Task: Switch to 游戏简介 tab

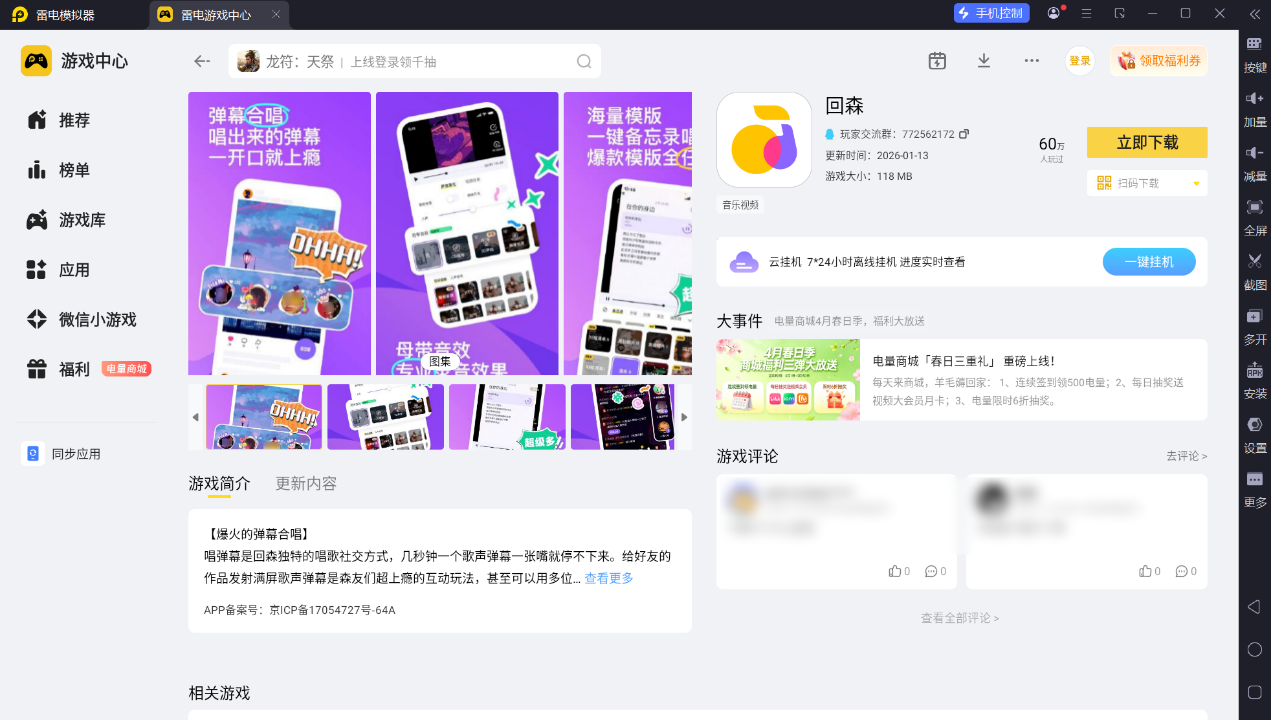Action: pyautogui.click(x=219, y=484)
